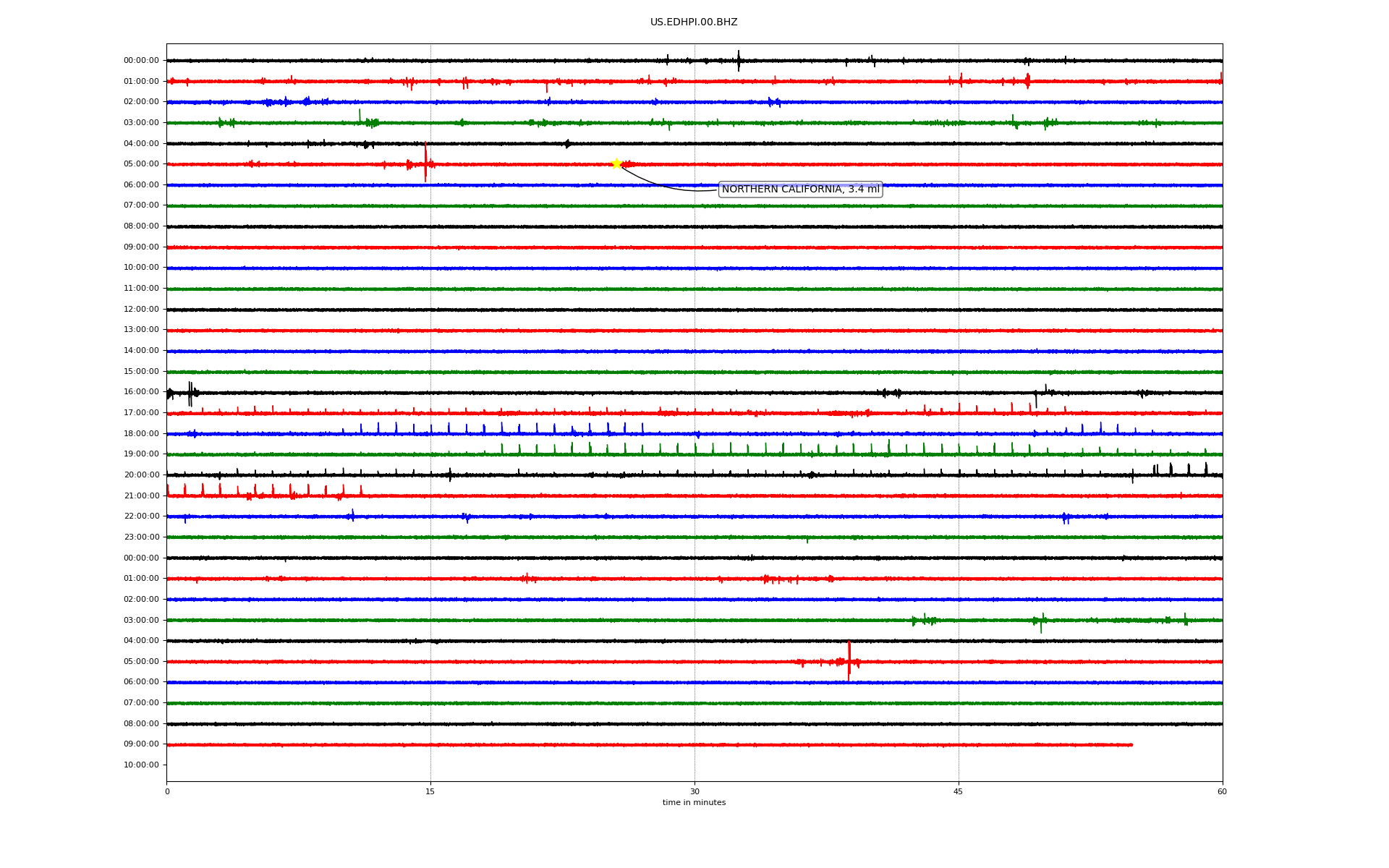Screen dimensions: 1389x868
Task: Click the large red spike on second 05:00:00 trace
Action: pos(849,660)
